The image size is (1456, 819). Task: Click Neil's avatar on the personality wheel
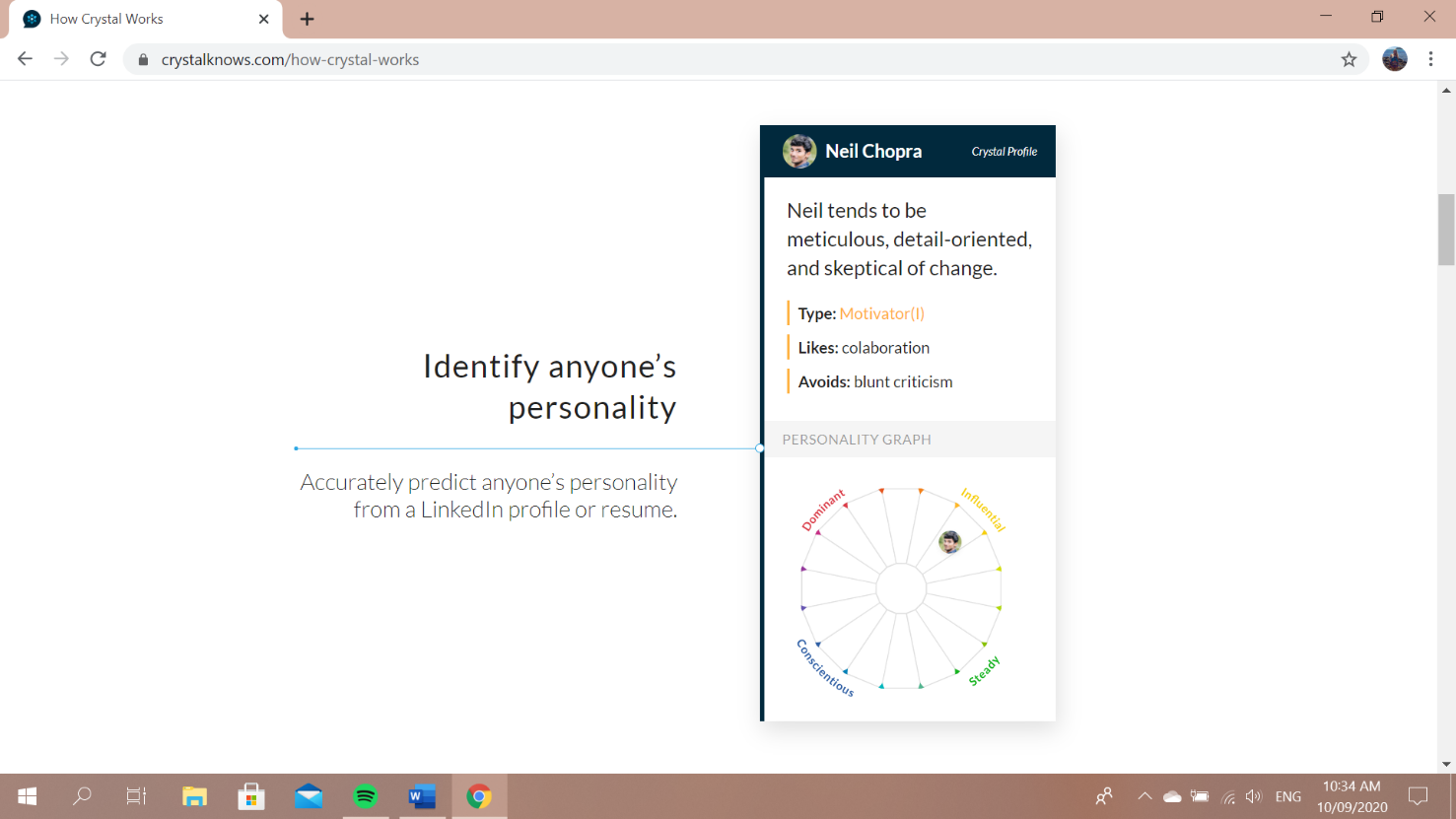949,542
